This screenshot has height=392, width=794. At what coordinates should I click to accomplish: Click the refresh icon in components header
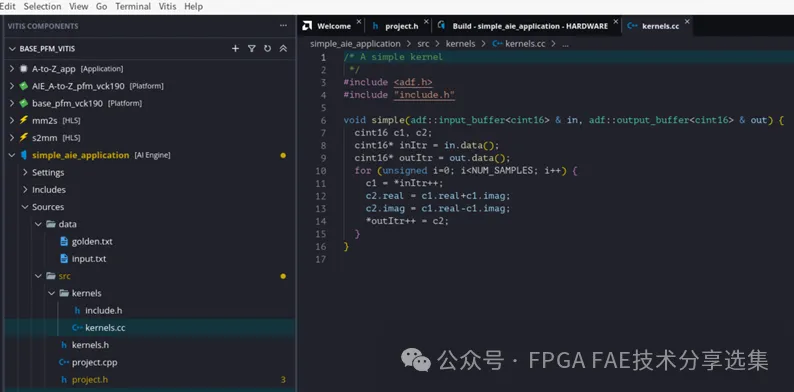pos(267,49)
